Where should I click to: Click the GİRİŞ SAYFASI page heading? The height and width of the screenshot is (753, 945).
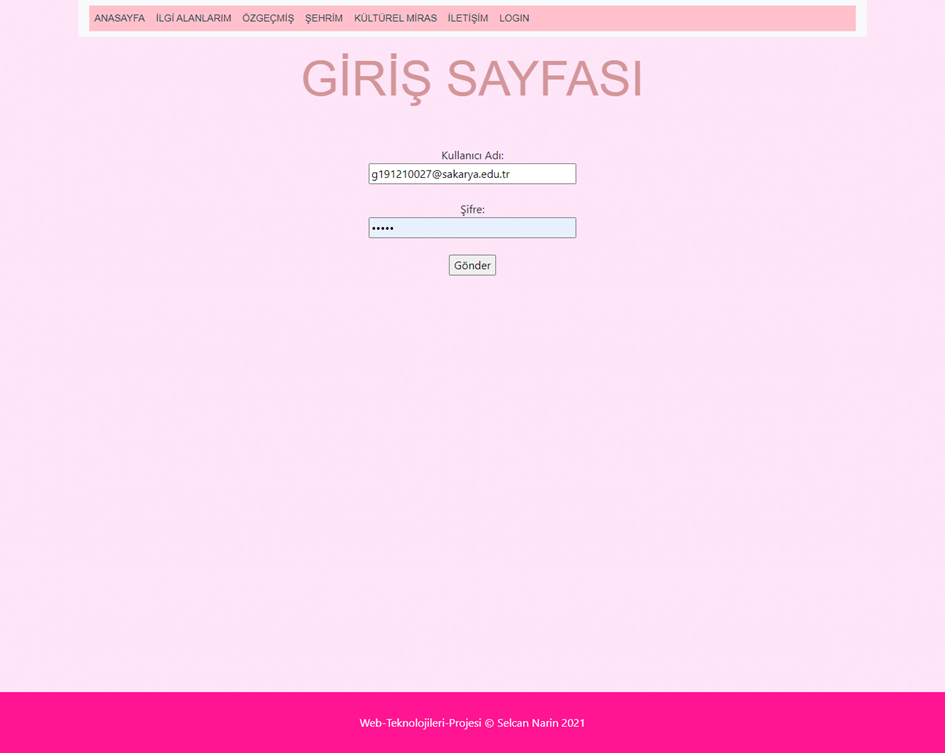tap(472, 77)
